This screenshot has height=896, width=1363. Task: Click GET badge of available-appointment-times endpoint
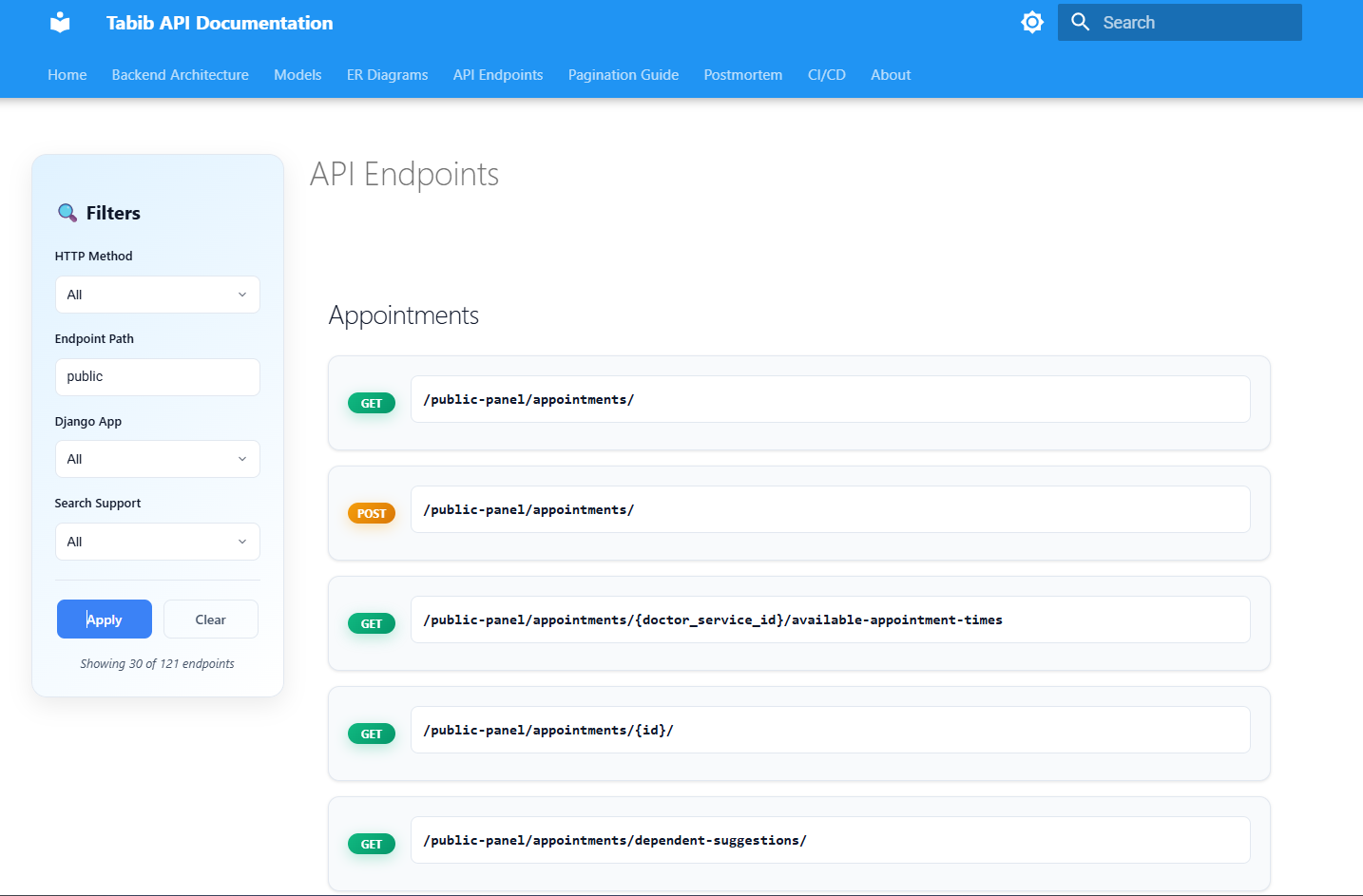[x=372, y=623]
